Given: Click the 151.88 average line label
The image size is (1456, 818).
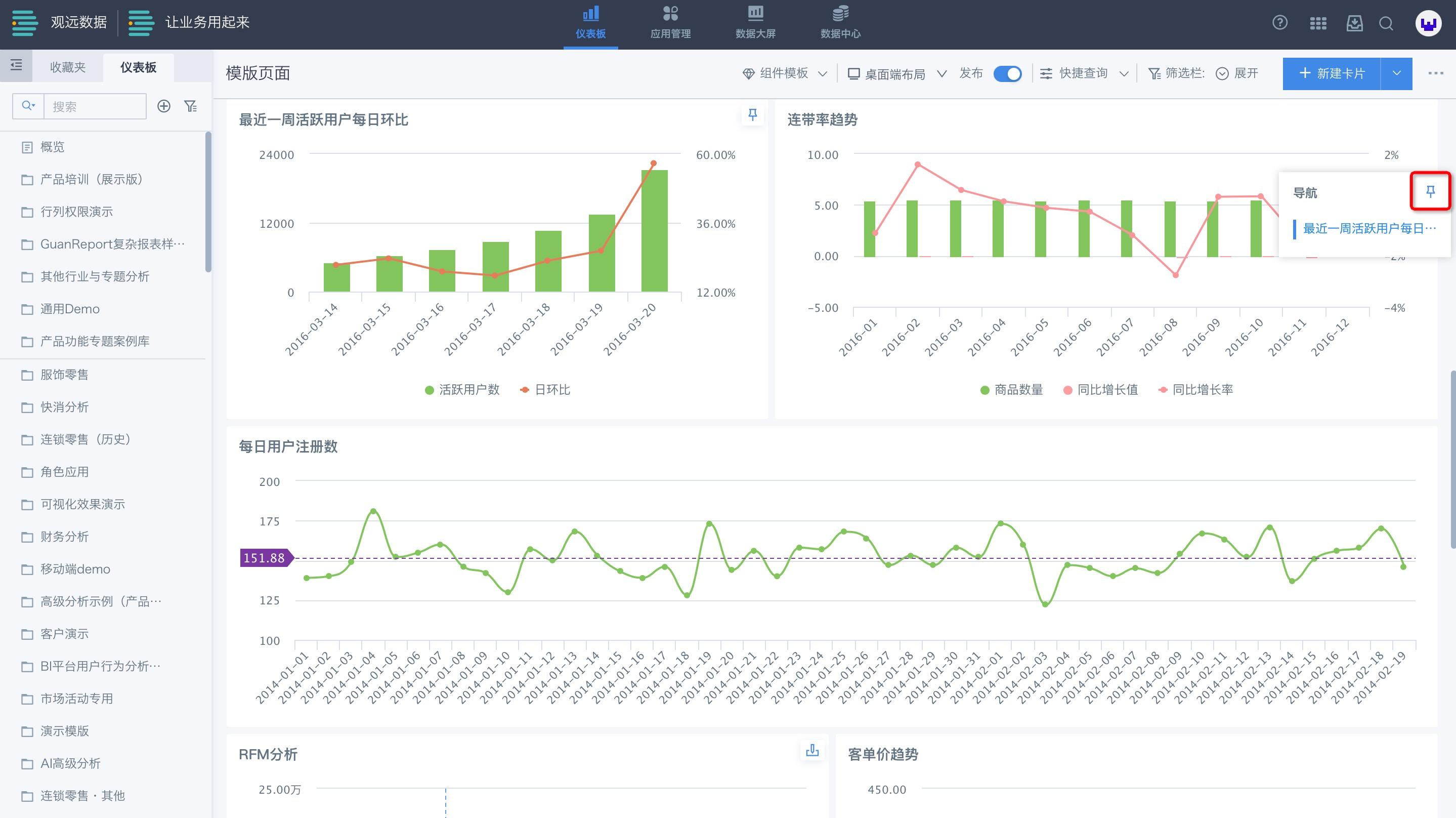Looking at the screenshot, I should [267, 558].
